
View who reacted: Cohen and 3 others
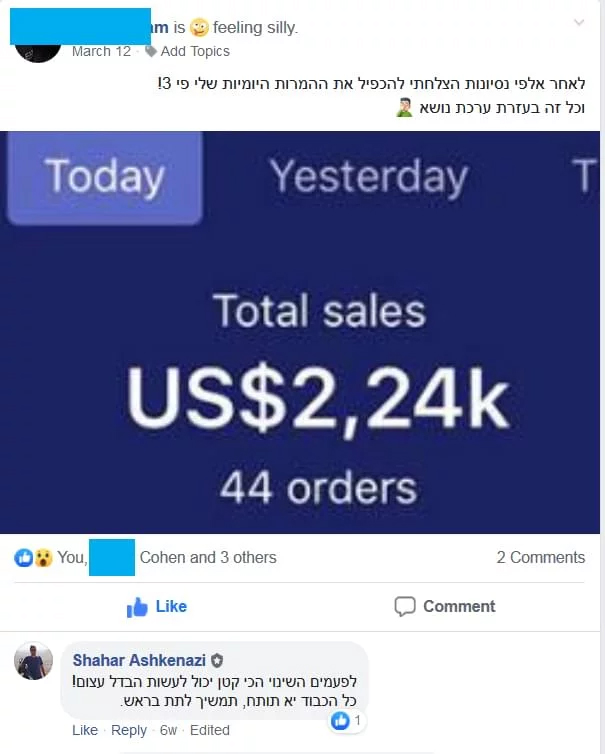[208, 557]
